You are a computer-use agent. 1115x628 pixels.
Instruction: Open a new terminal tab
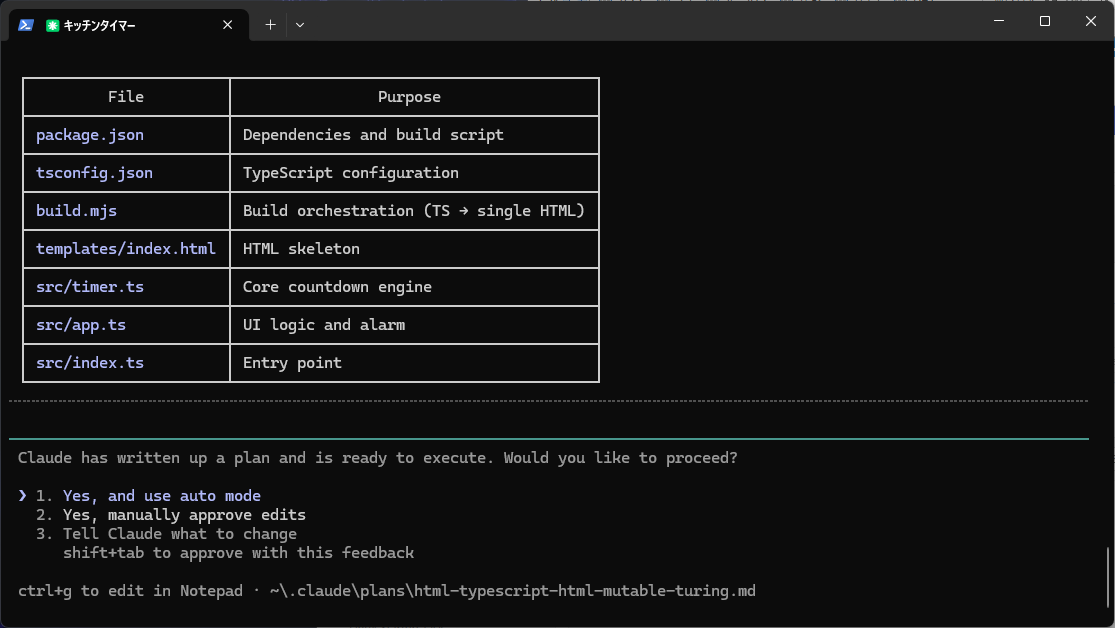270,25
